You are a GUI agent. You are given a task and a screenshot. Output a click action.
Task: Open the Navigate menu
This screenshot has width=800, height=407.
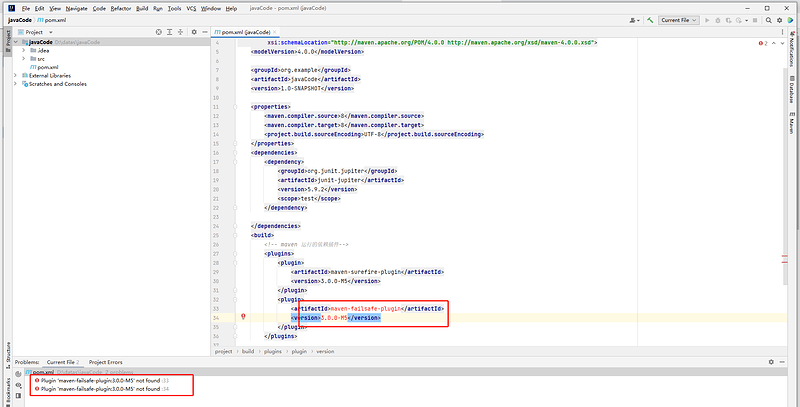pyautogui.click(x=77, y=9)
